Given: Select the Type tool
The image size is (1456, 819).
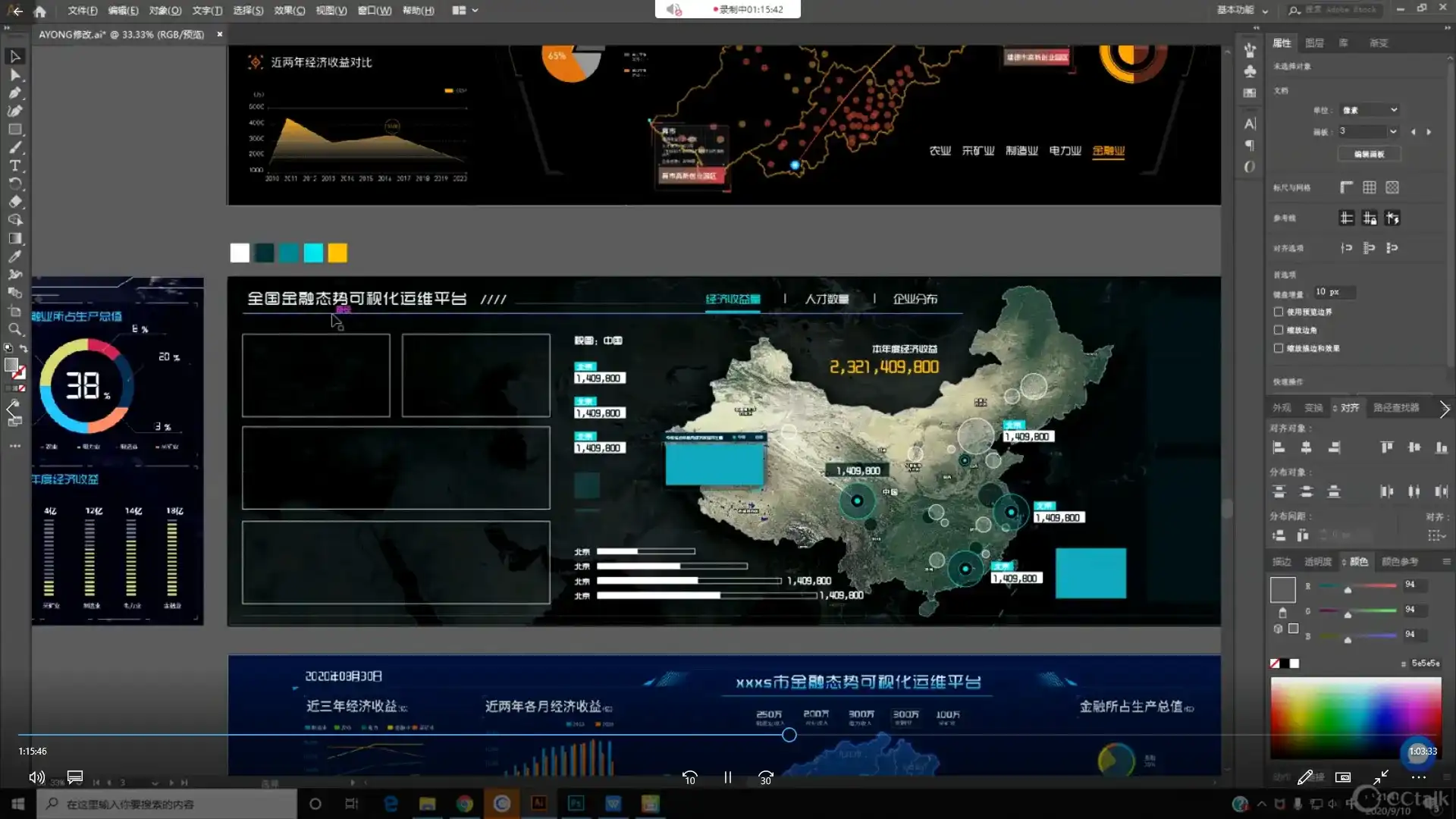Looking at the screenshot, I should 15,166.
